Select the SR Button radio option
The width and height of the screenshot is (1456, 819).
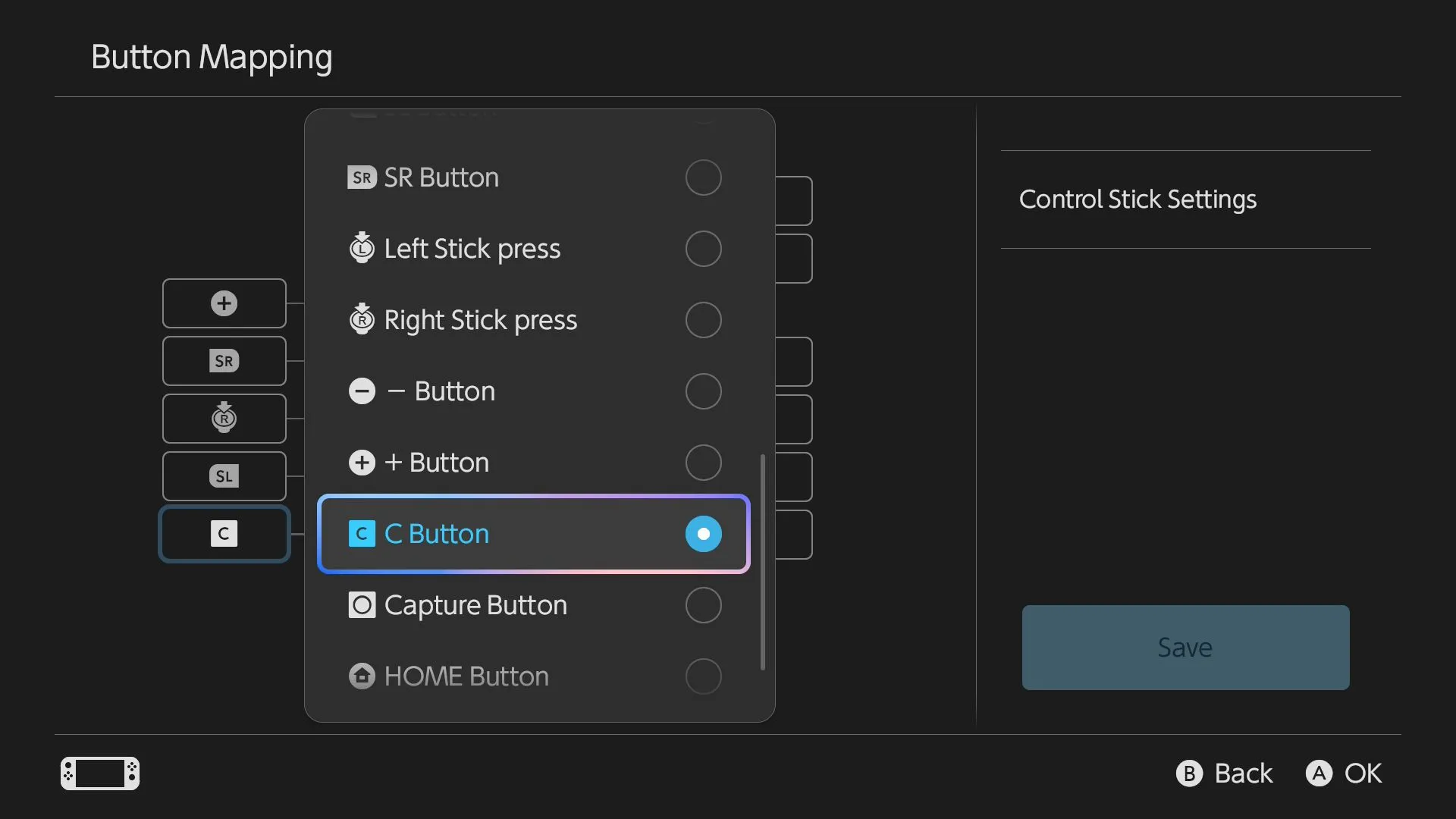tap(703, 177)
